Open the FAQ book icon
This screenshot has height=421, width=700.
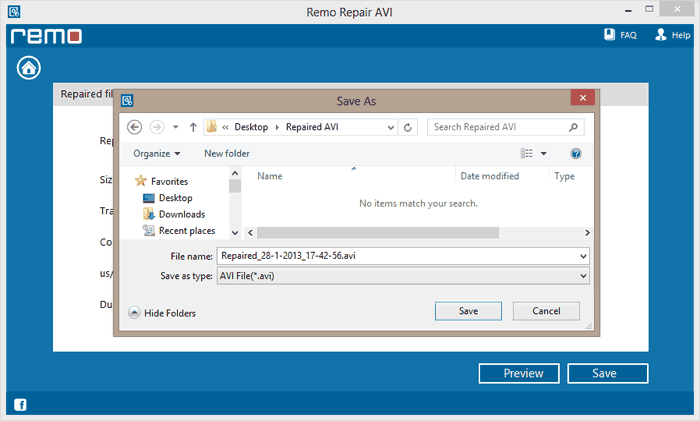[609, 34]
